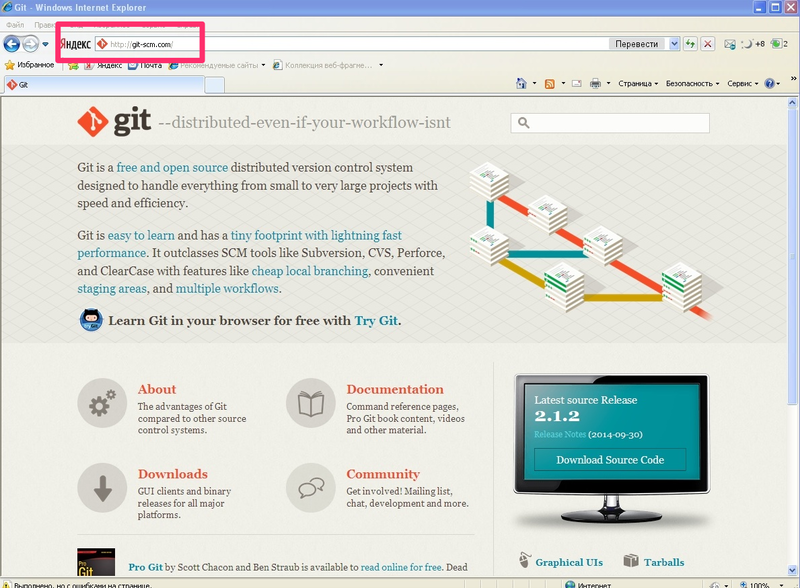Open the Почта favorites bar link
The image size is (800, 588).
(x=145, y=65)
